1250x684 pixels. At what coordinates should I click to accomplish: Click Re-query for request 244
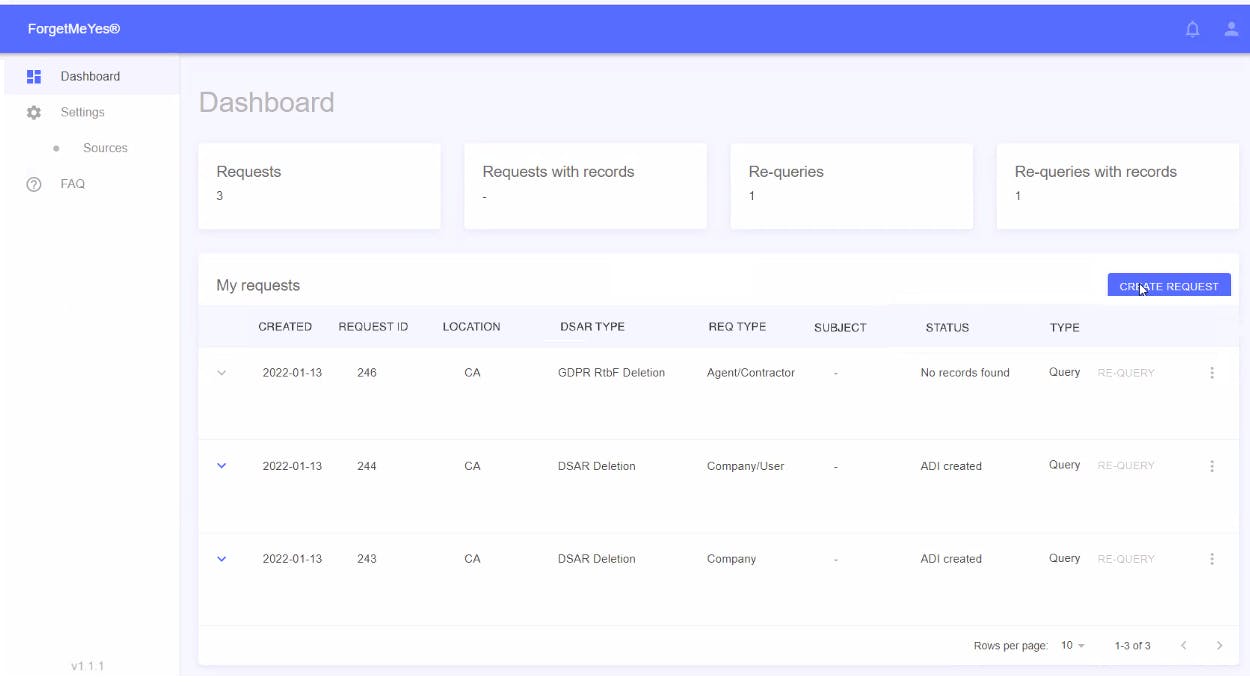[x=1126, y=466]
